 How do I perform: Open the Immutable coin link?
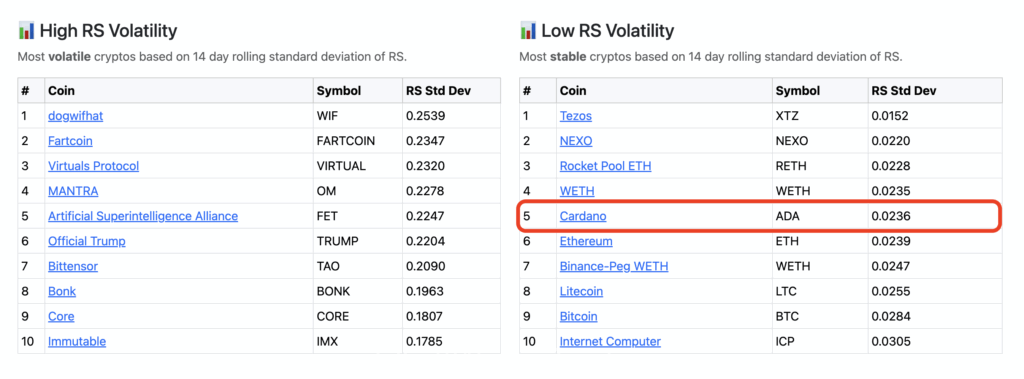[x=77, y=341]
